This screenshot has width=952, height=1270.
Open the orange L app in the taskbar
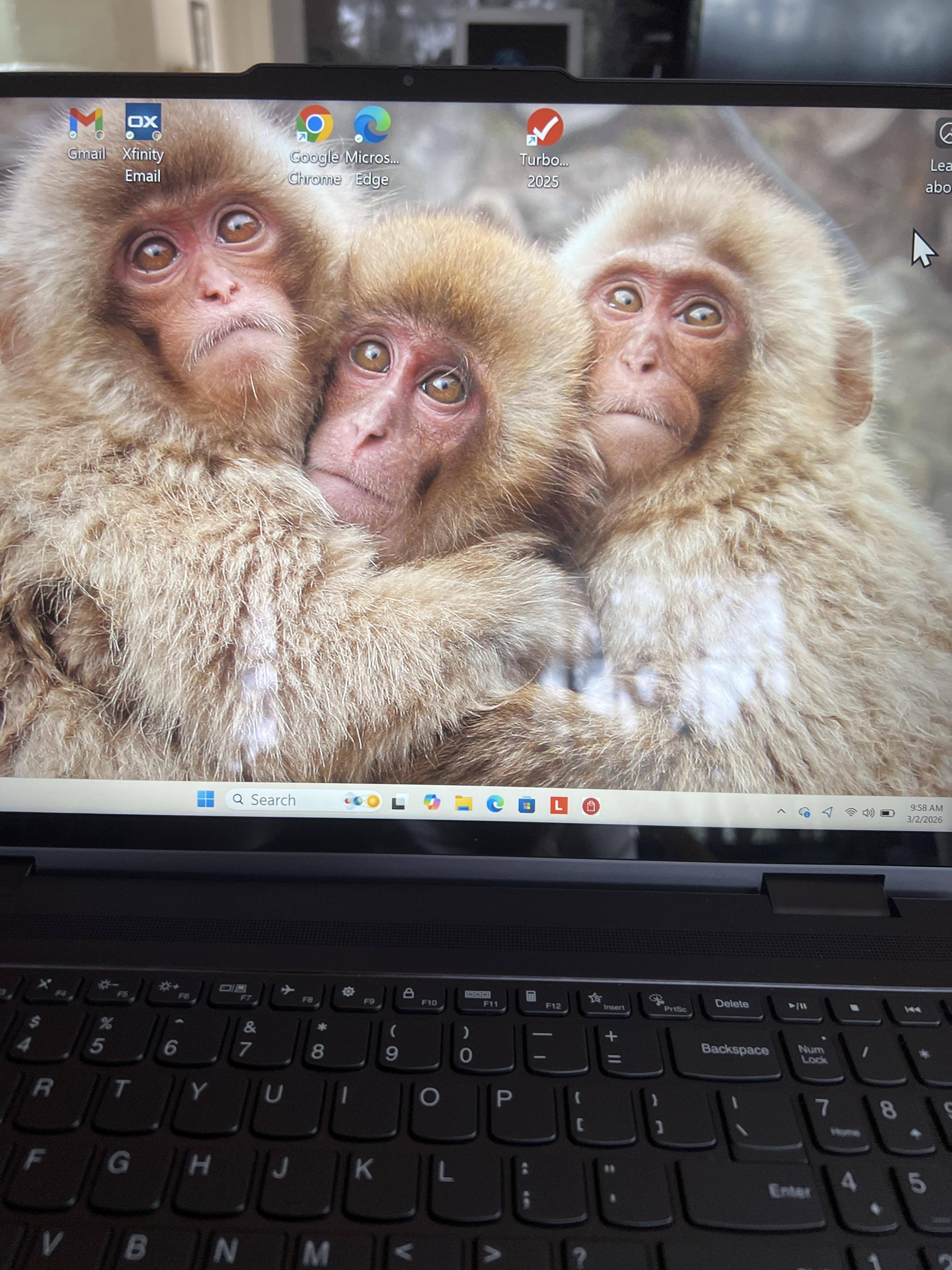point(558,805)
